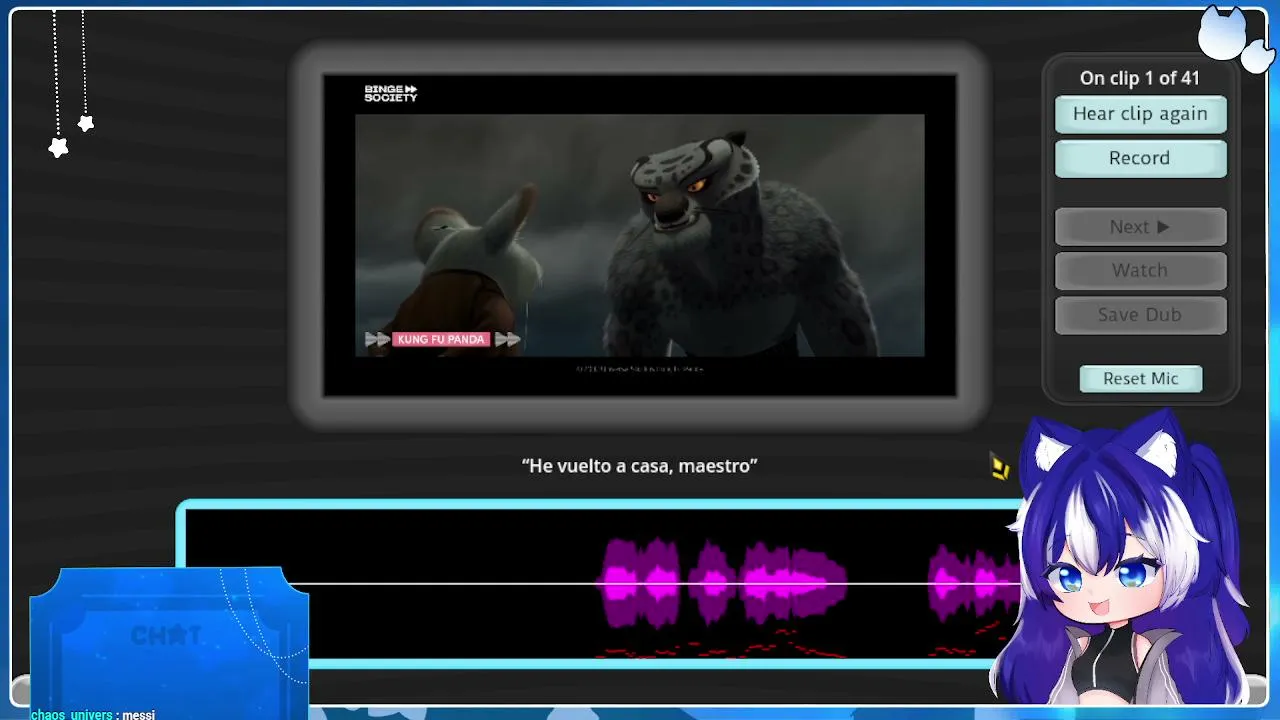
Task: Click the pink KUNG FU PANDA label
Action: (441, 340)
